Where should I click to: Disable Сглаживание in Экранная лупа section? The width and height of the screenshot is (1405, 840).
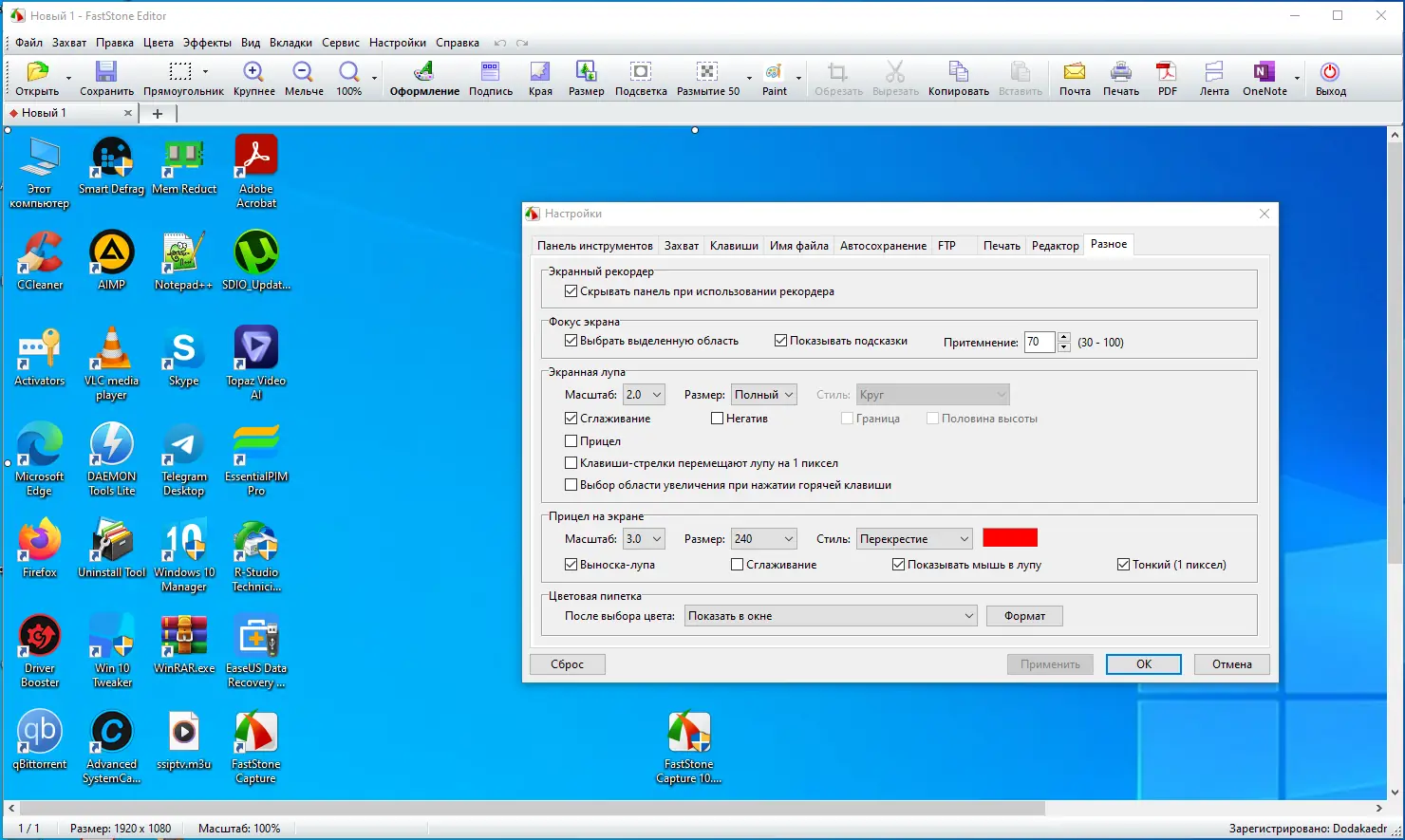point(571,418)
